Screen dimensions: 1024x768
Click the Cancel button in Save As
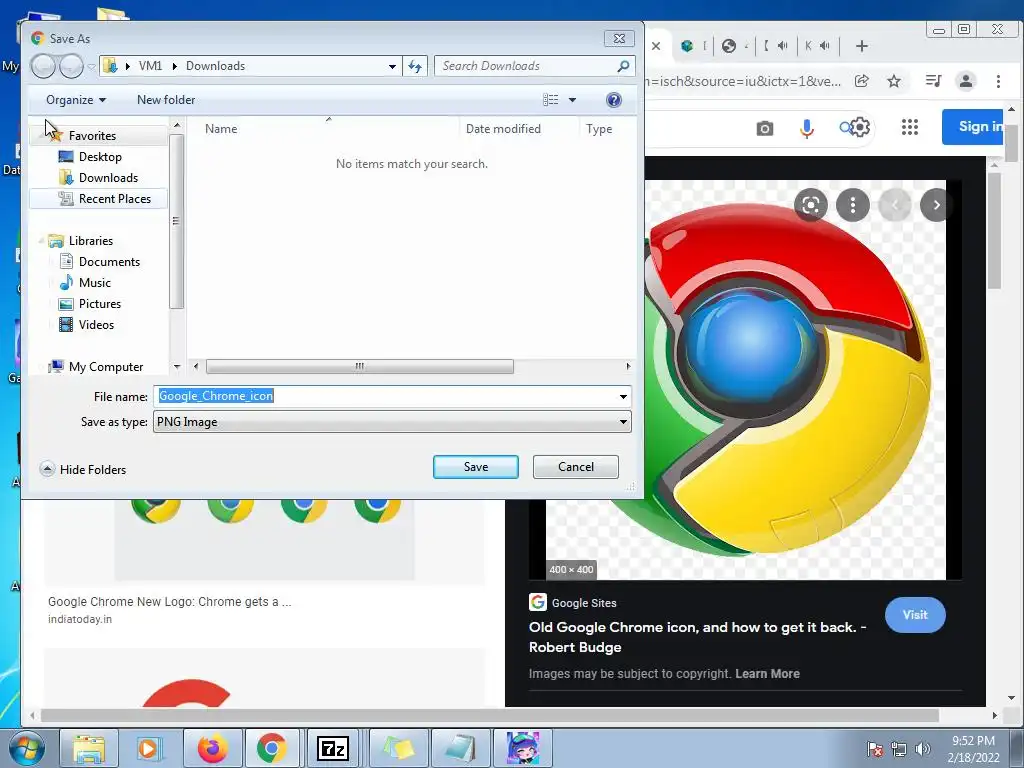575,467
